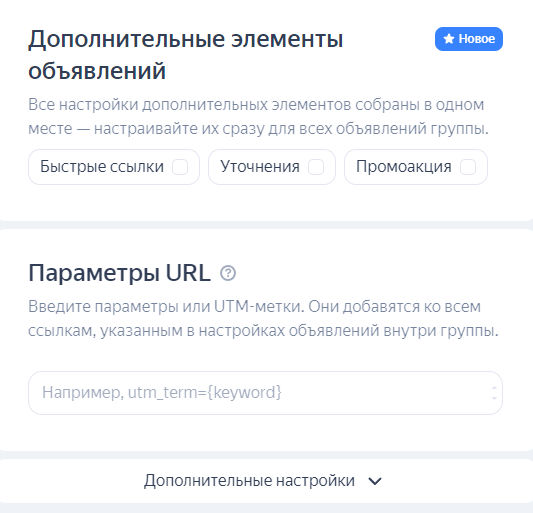The height and width of the screenshot is (513, 533).
Task: Click the star icon in the Новое badge
Action: (449, 39)
